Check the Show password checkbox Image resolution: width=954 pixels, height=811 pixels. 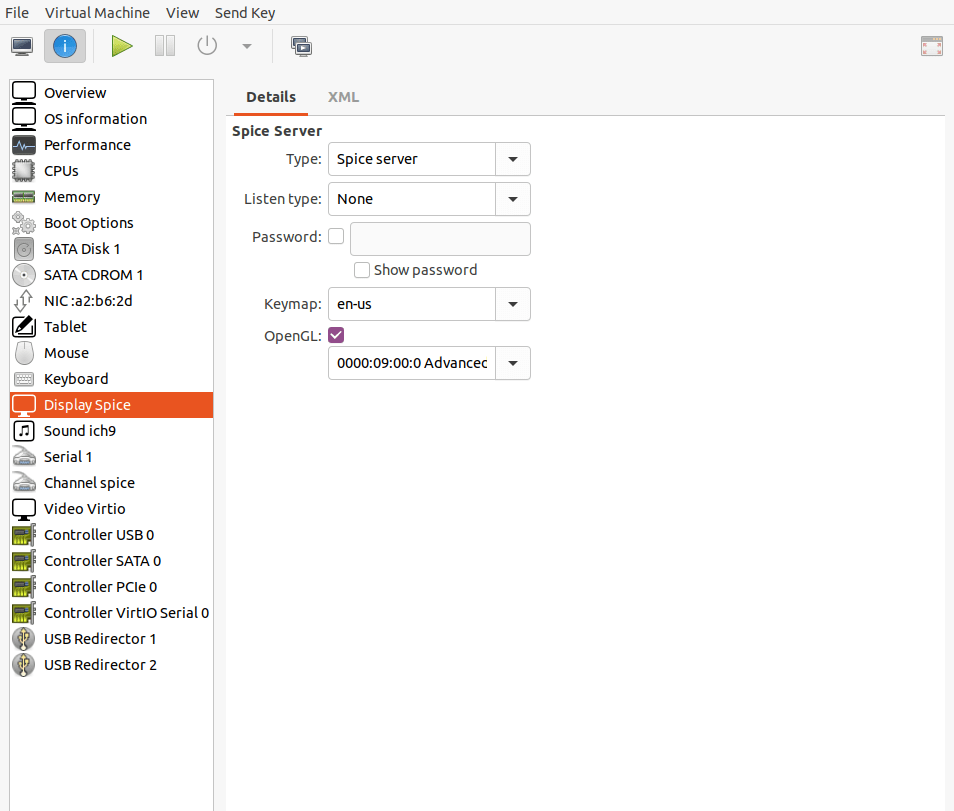tap(361, 270)
